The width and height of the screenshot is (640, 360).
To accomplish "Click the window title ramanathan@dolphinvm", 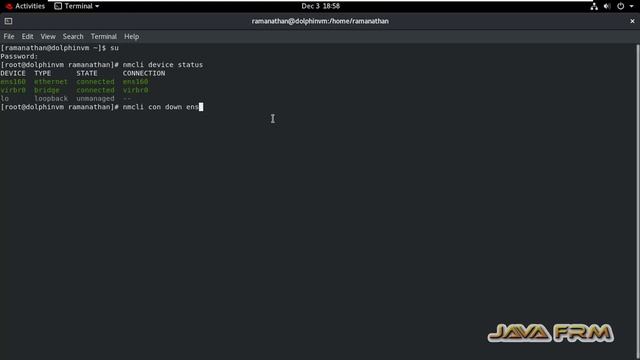I will [320, 21].
